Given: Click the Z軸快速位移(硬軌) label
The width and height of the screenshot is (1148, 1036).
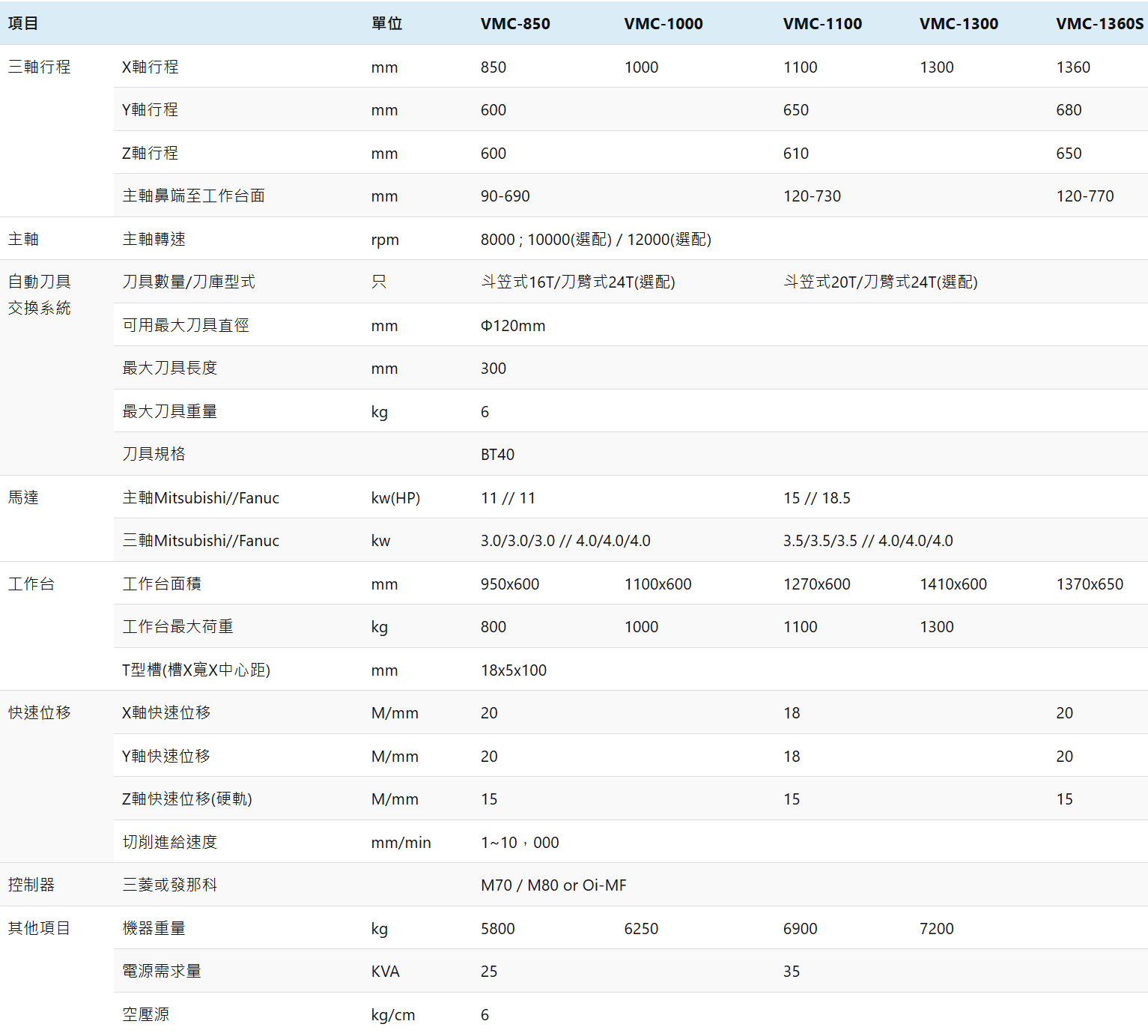Looking at the screenshot, I should (x=187, y=799).
